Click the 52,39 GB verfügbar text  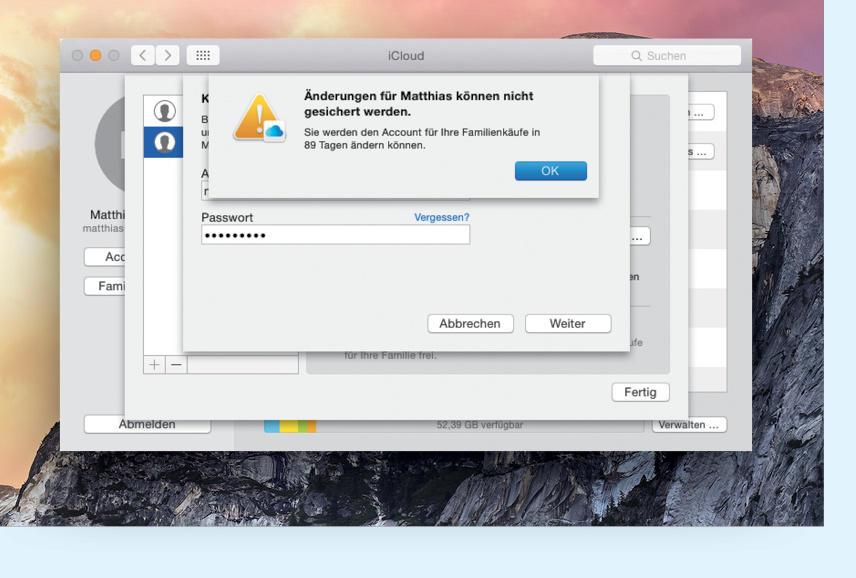pyautogui.click(x=480, y=425)
